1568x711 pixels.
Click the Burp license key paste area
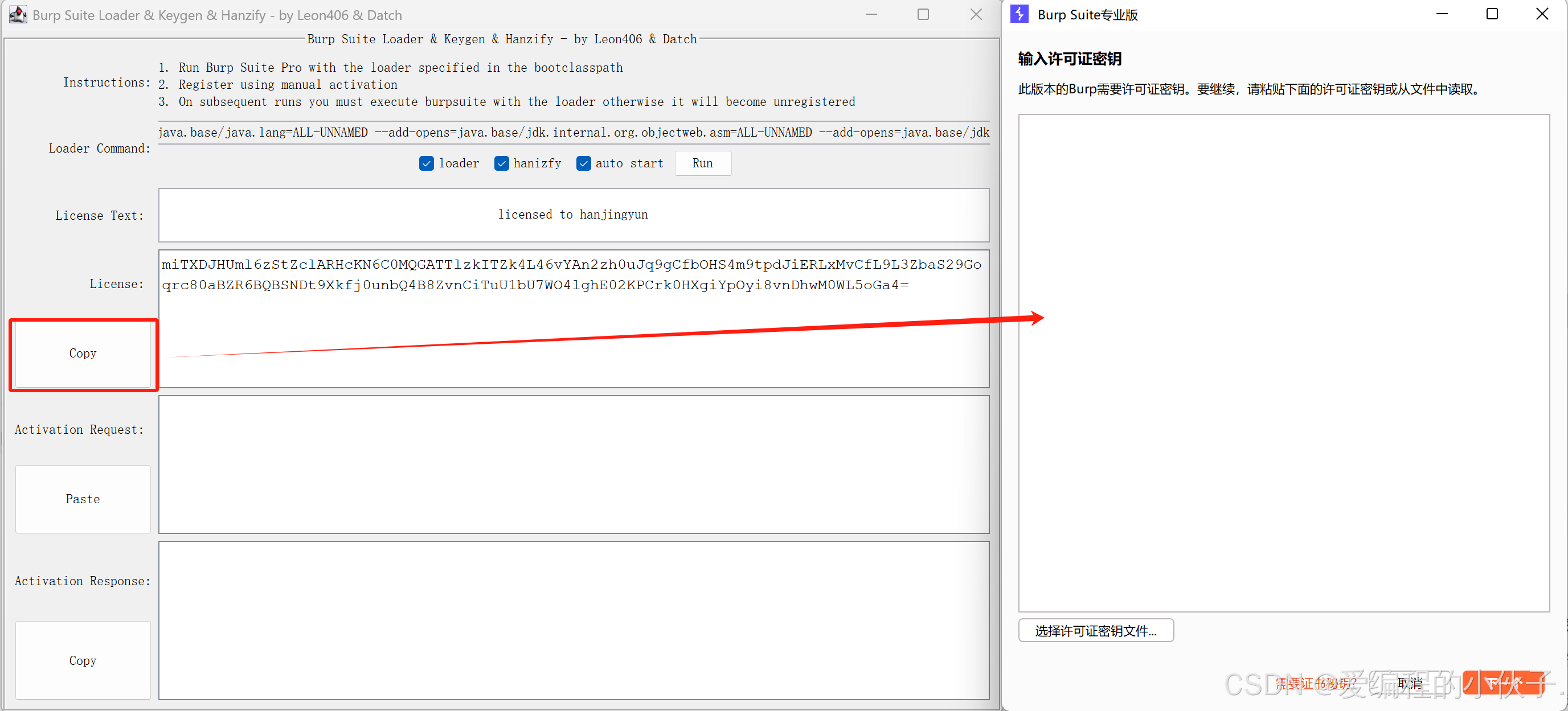[1283, 363]
